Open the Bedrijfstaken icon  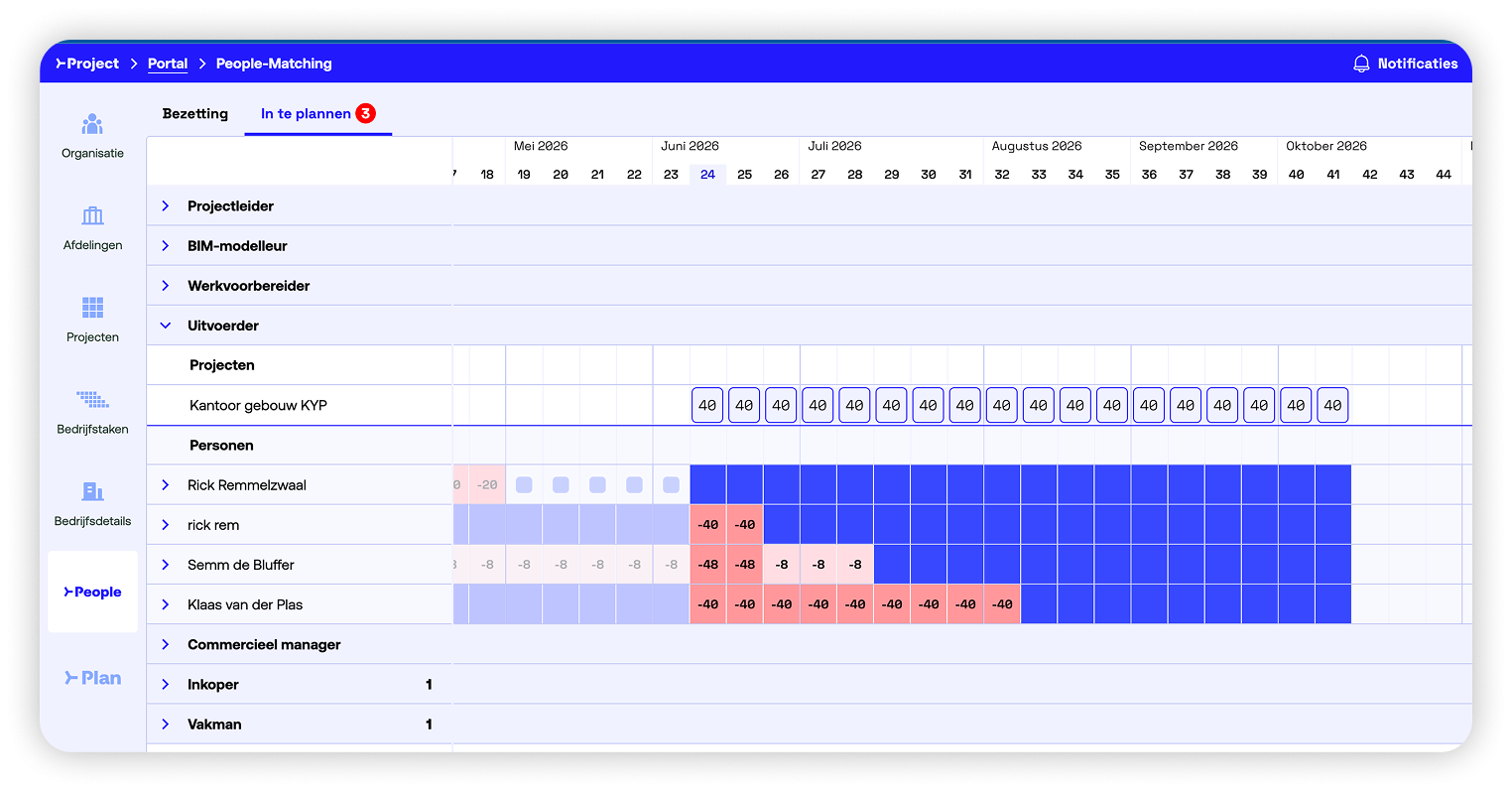tap(92, 400)
